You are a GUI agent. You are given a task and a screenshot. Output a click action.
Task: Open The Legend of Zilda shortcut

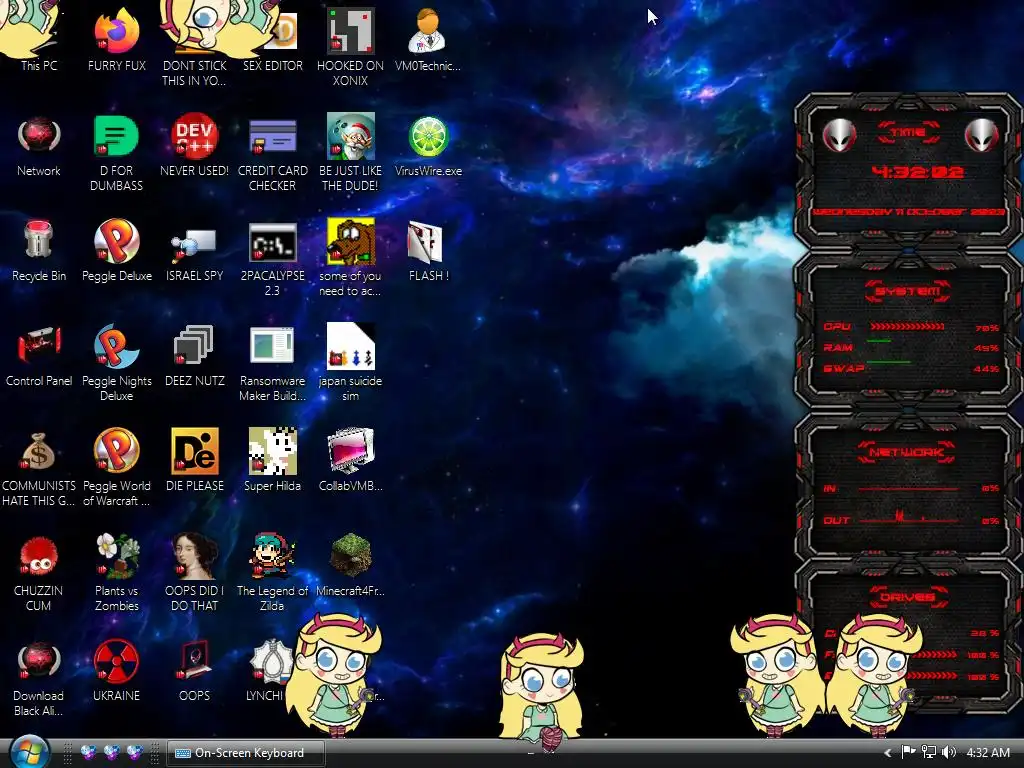pos(272,572)
